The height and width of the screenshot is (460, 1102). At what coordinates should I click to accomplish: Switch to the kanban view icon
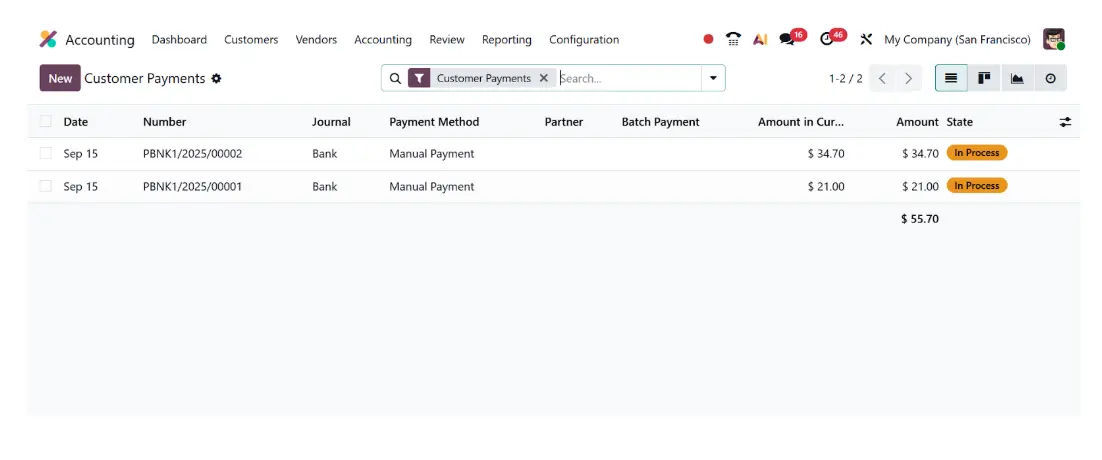coord(984,78)
